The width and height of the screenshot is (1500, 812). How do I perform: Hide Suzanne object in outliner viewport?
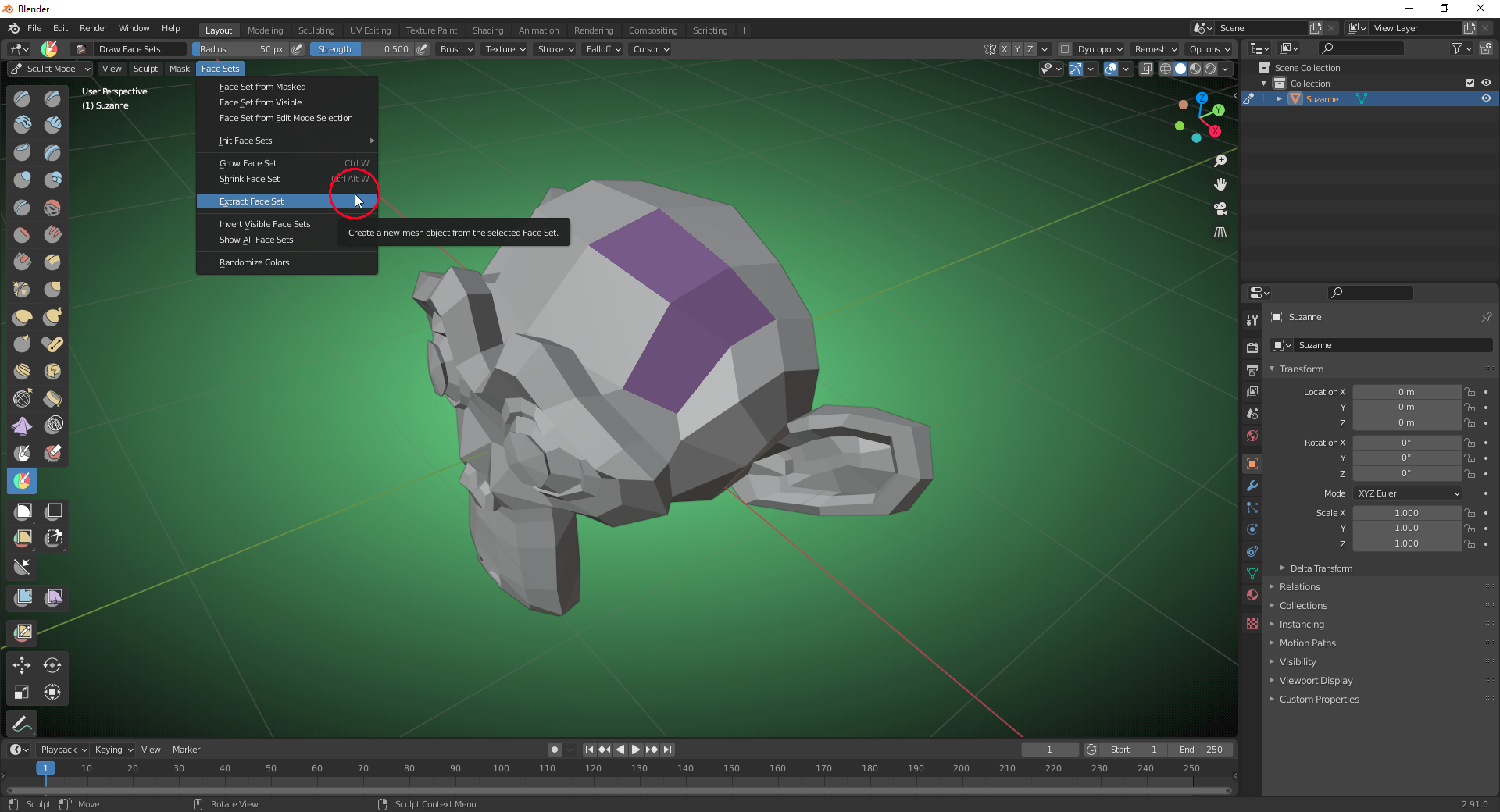click(1486, 98)
